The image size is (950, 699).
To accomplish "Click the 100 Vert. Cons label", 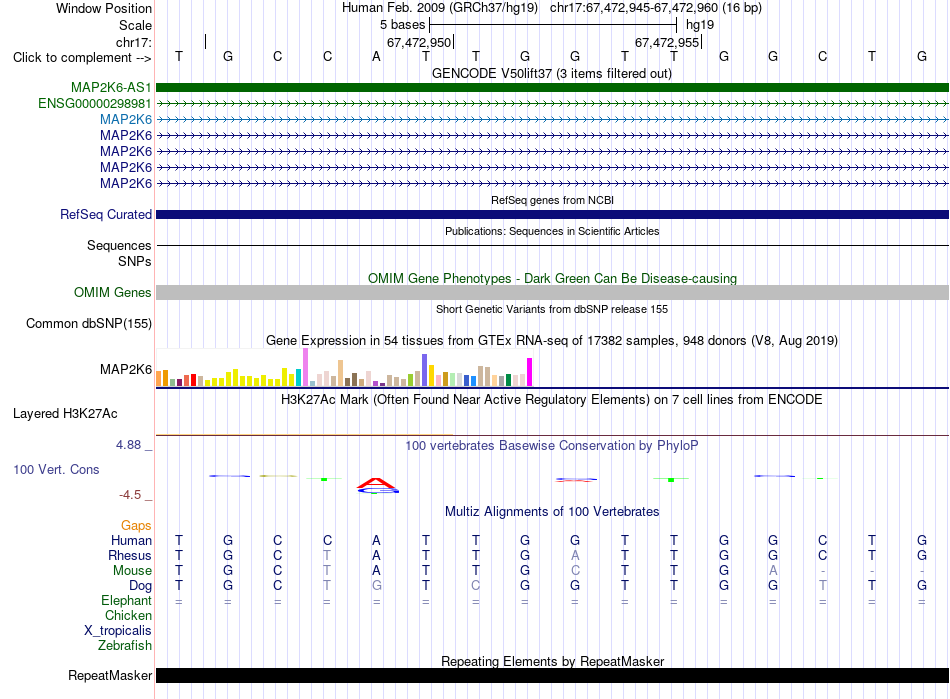I will (56, 469).
